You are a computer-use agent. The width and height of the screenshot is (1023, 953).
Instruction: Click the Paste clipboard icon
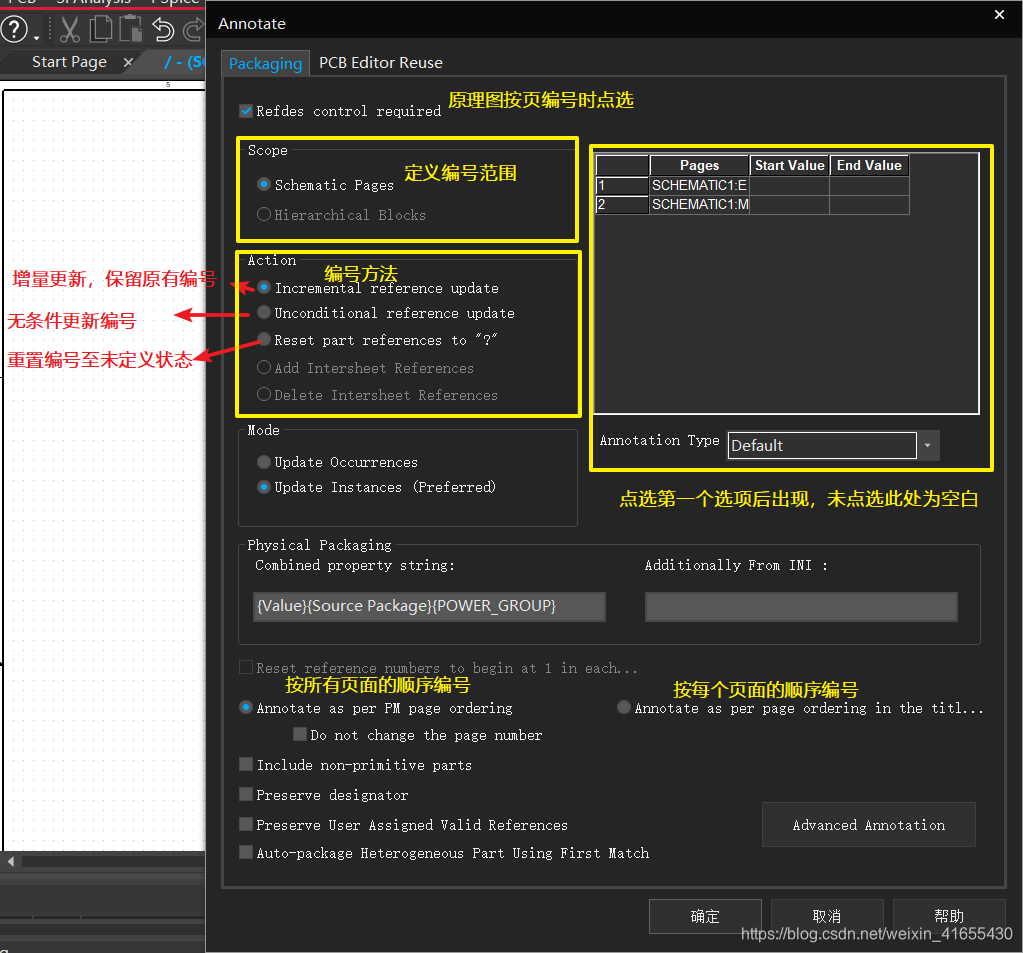(131, 29)
